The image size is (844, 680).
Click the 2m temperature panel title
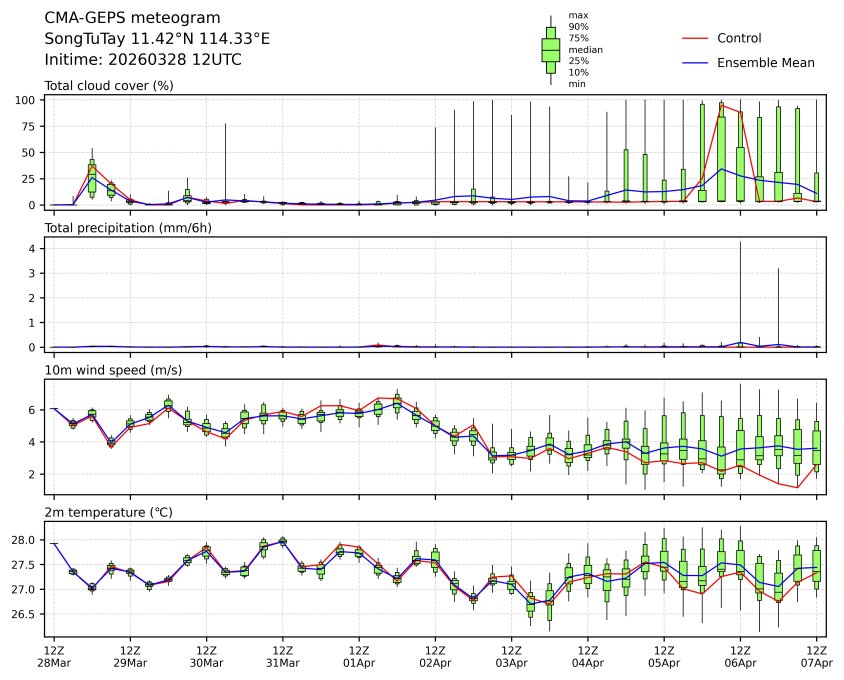(x=108, y=513)
